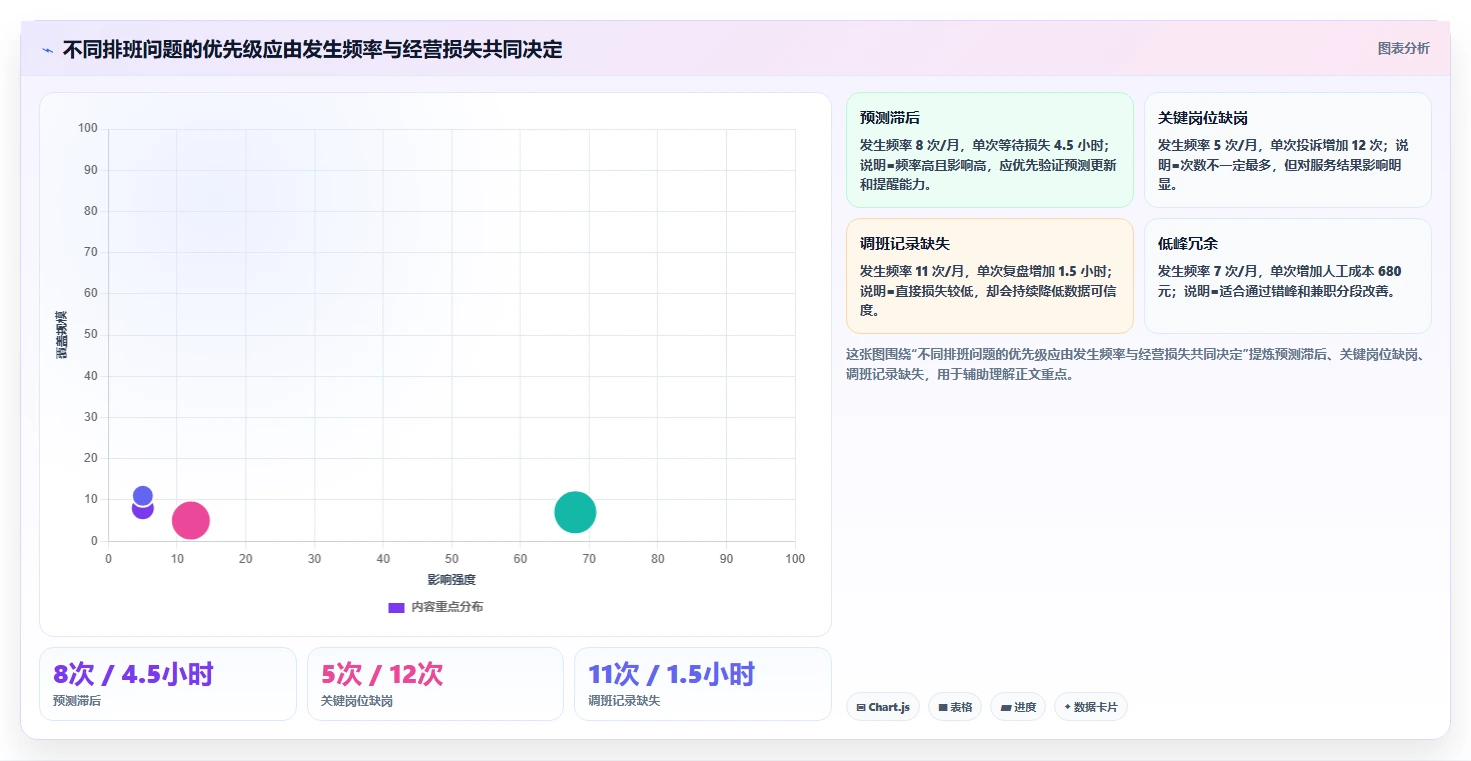Image resolution: width=1471 pixels, height=761 pixels.
Task: Open the 调班记录缺失 orange info card
Action: tap(990, 276)
